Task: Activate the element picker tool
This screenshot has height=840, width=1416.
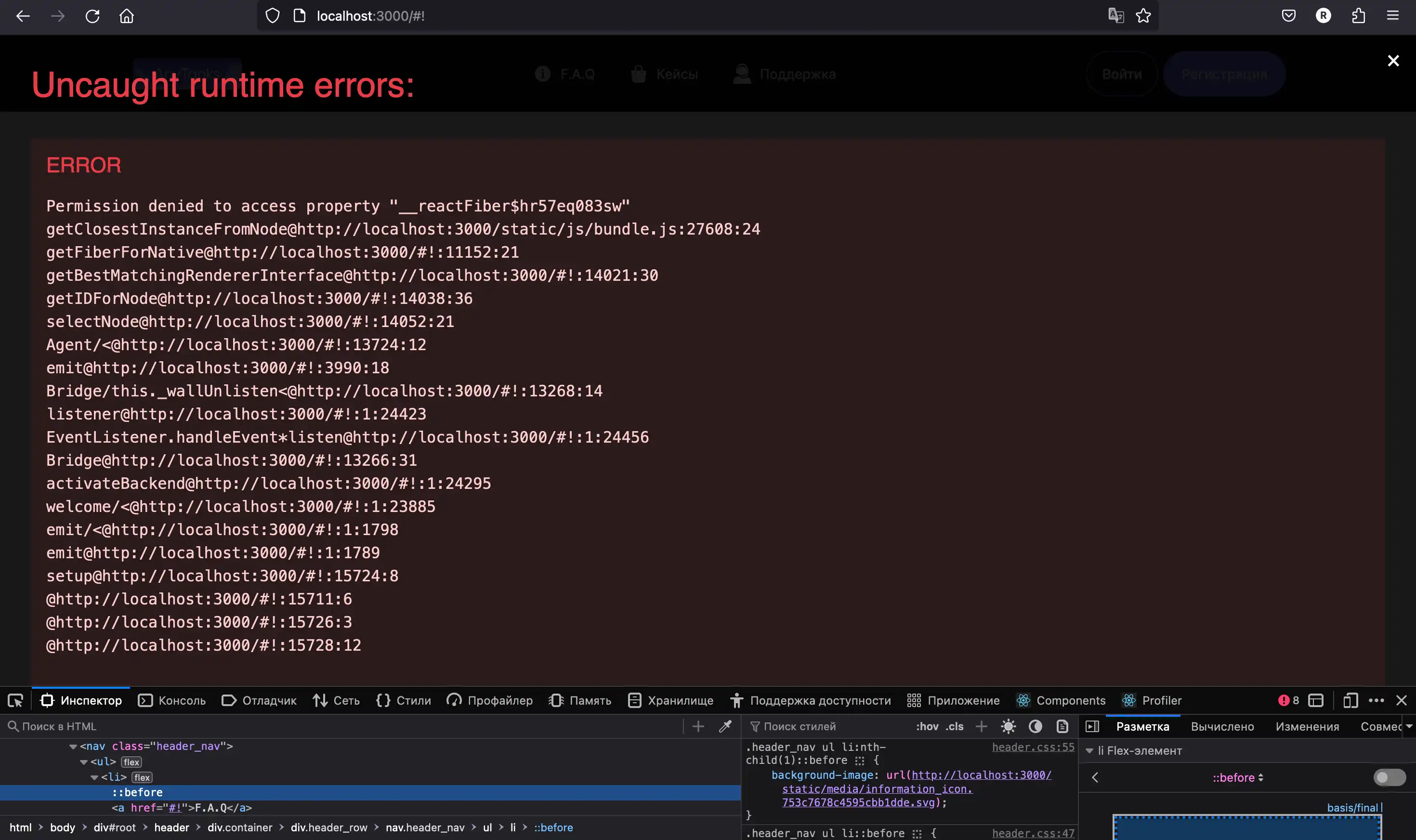Action: click(15, 701)
